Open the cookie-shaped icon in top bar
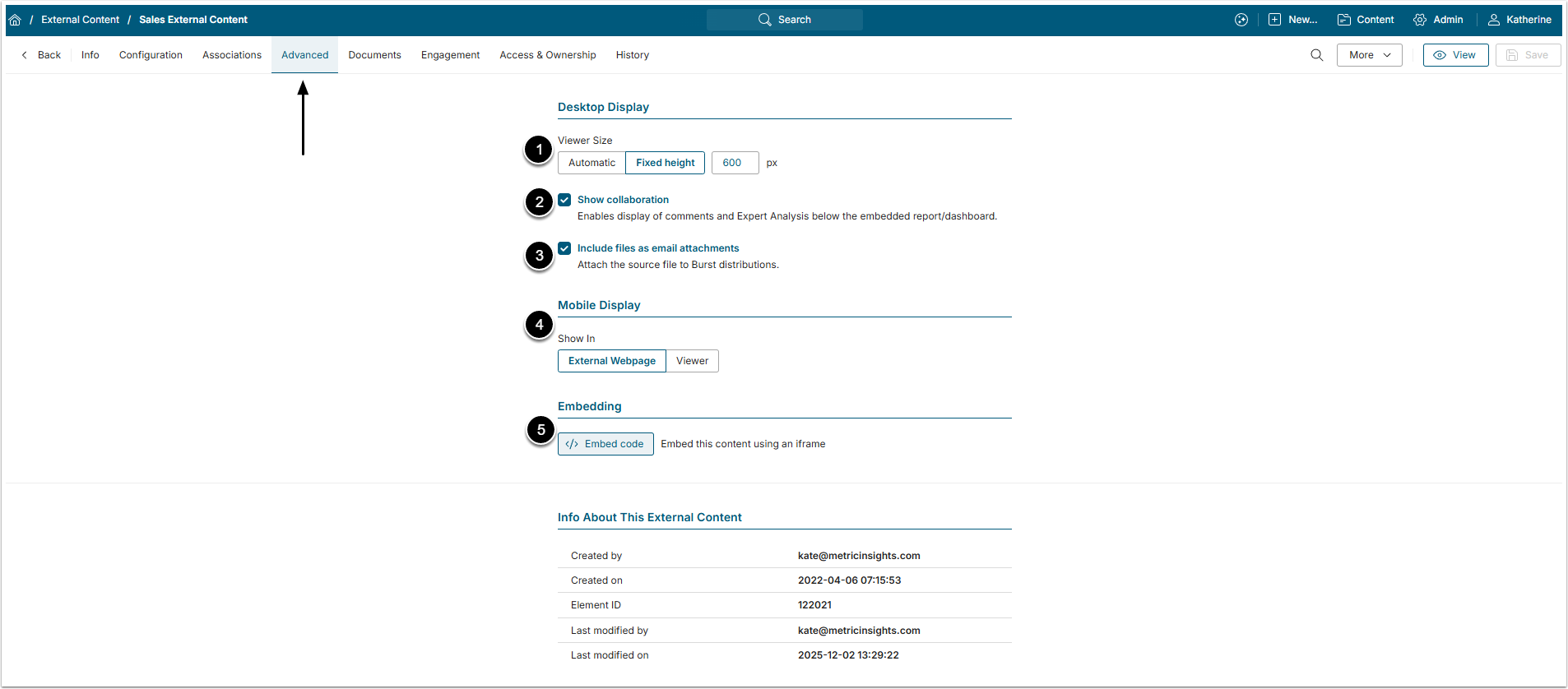Viewport: 1568px width, 689px height. 1241,20
